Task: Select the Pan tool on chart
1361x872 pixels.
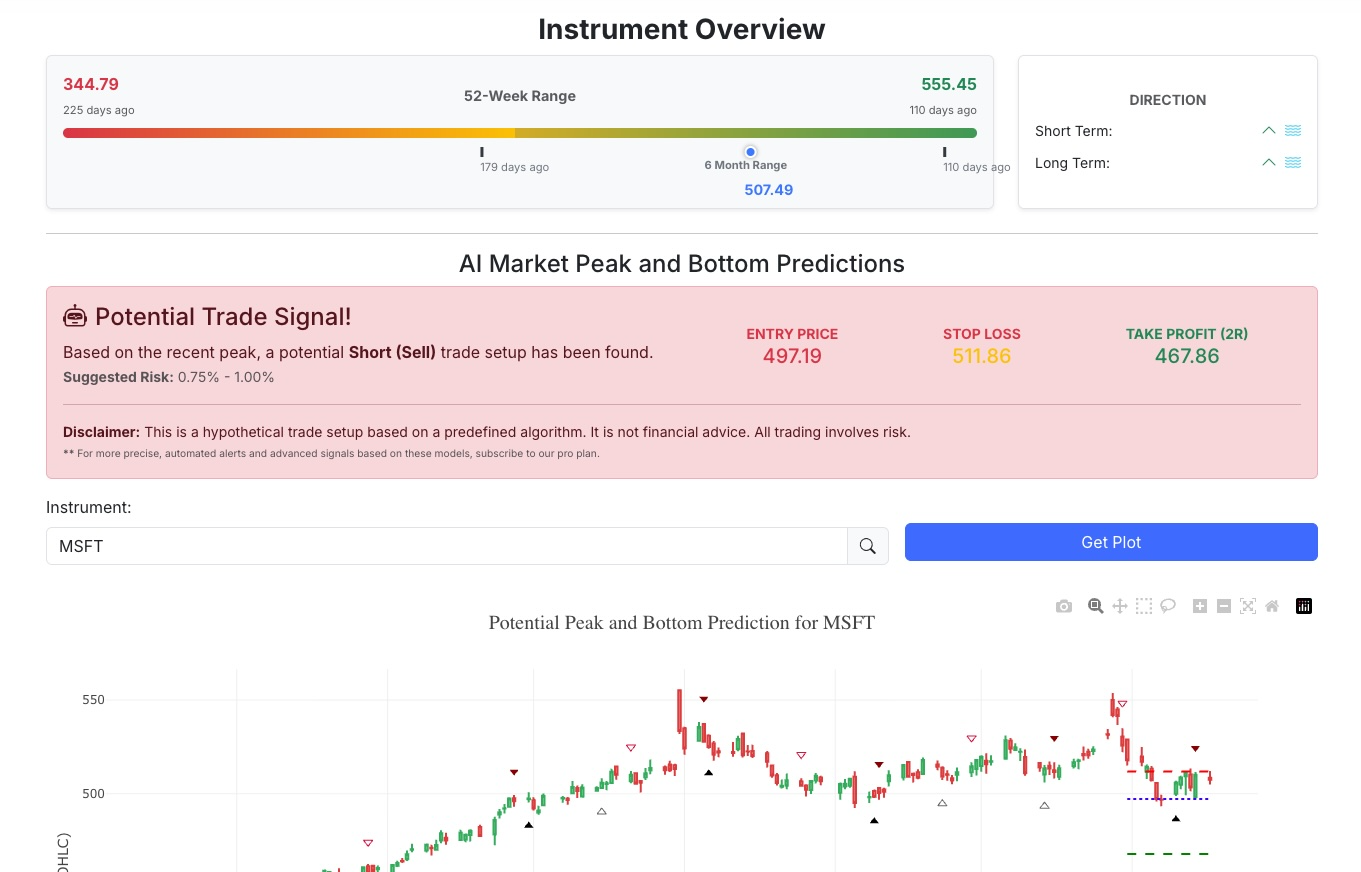Action: 1120,606
